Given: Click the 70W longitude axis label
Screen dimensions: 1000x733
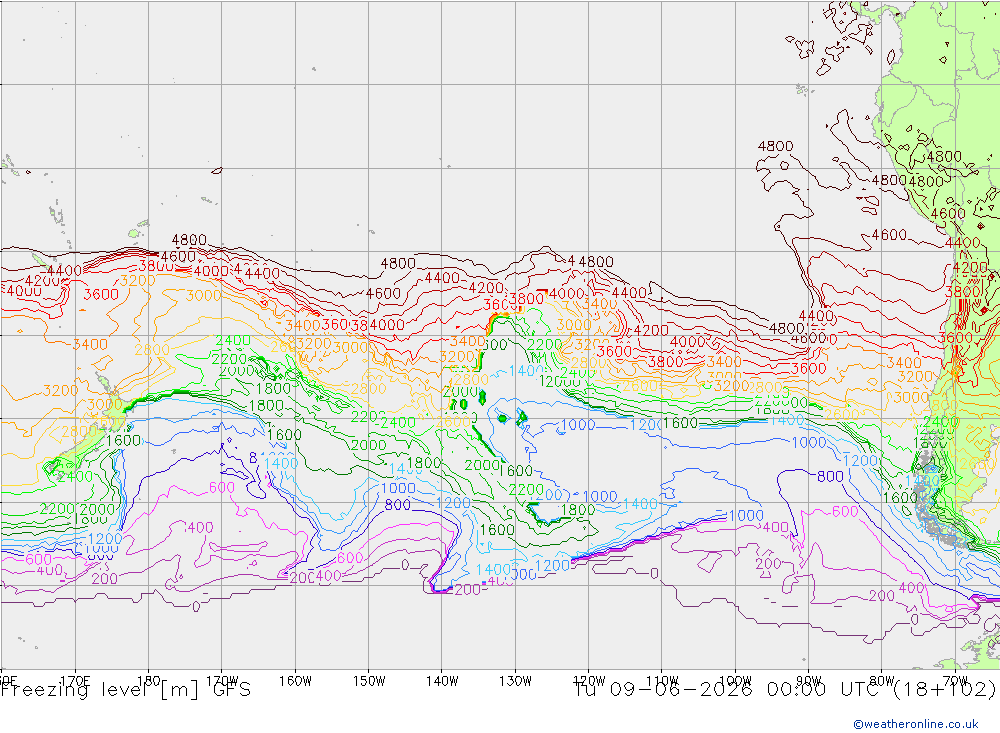Looking at the screenshot, I should click(x=955, y=681).
